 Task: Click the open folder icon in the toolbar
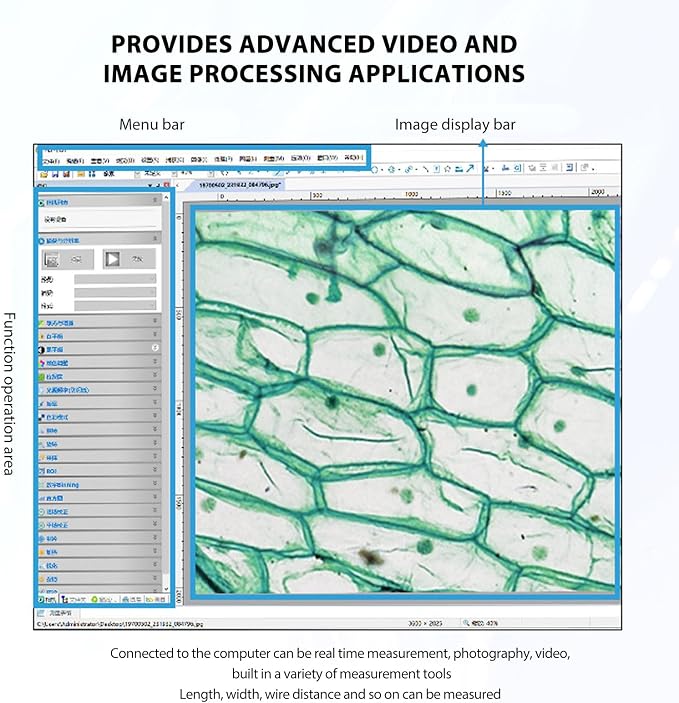pos(44,174)
